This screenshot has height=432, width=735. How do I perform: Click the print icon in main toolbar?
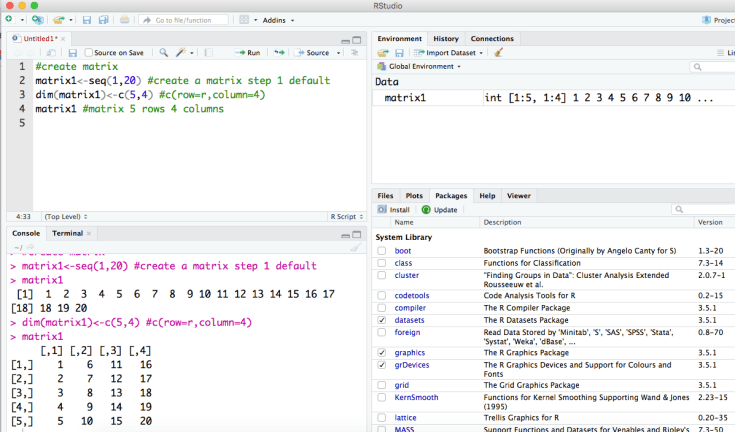124,19
